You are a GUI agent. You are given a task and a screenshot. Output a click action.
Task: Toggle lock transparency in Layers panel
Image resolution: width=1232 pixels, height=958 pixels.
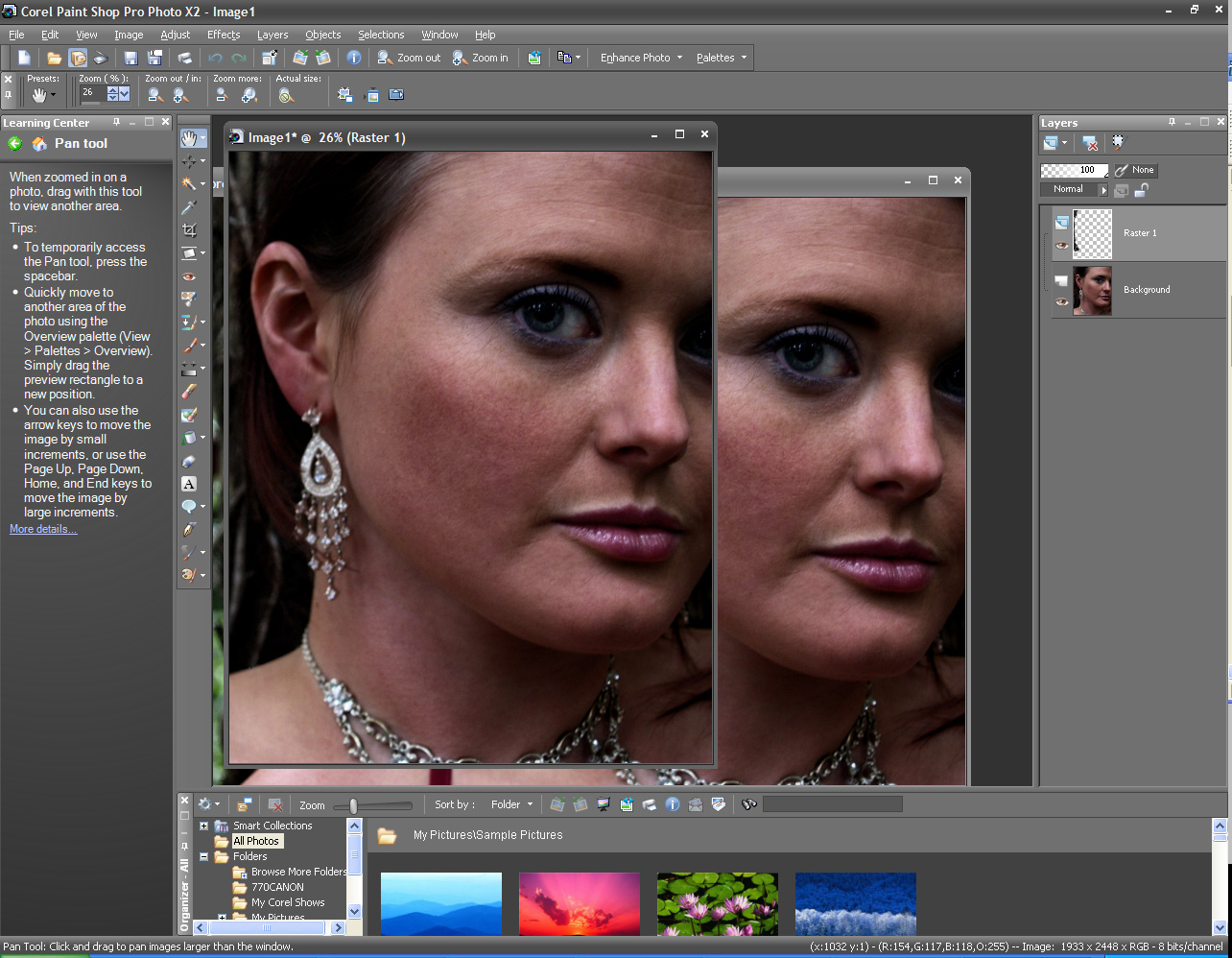point(1141,190)
